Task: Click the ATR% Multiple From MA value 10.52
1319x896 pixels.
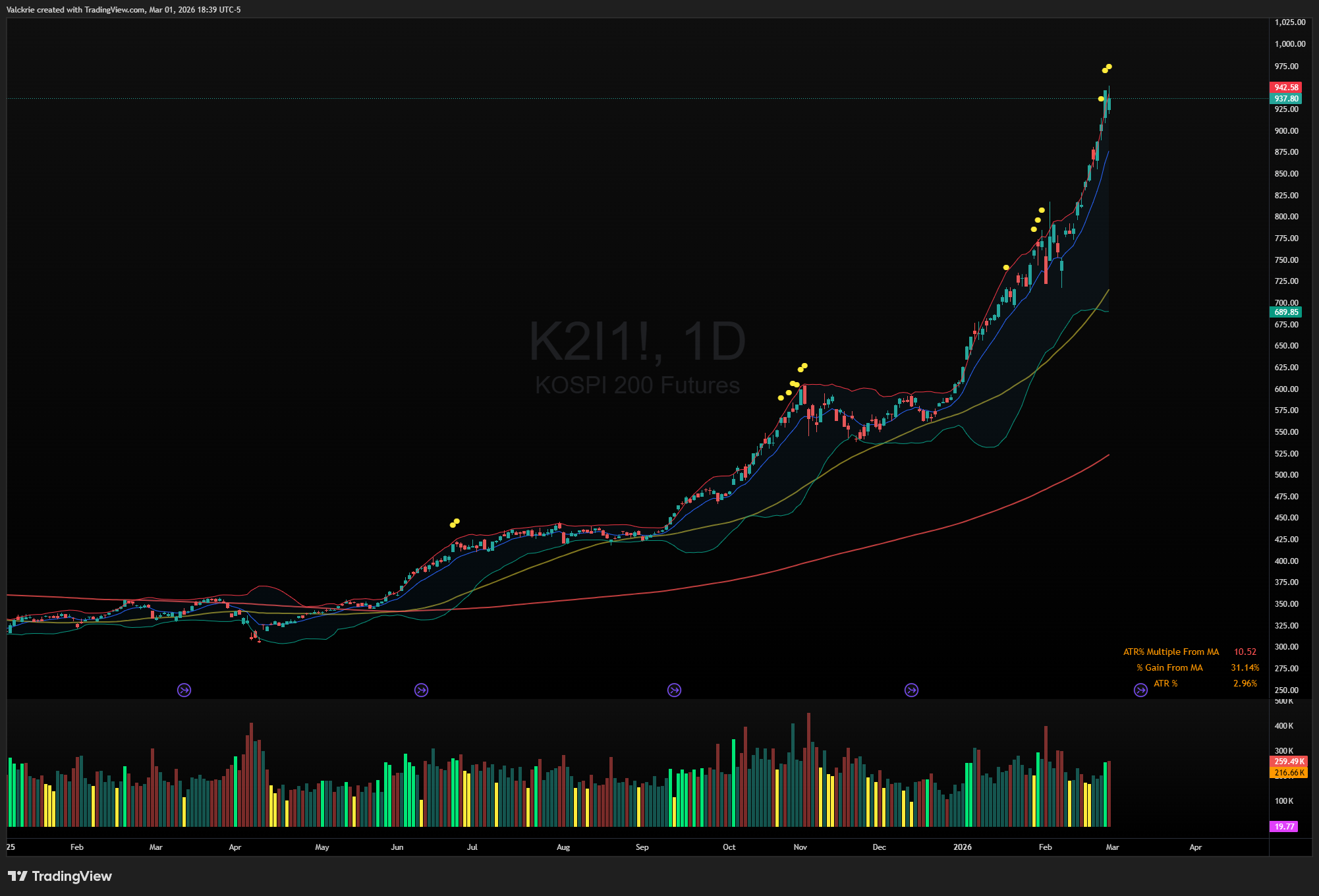Action: point(1245,652)
